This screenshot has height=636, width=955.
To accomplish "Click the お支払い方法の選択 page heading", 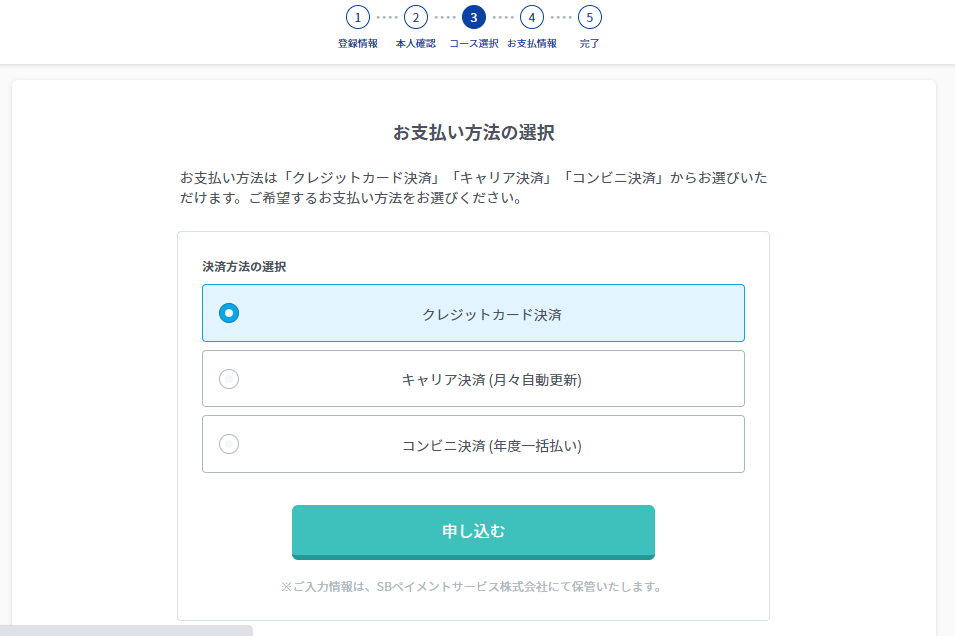I will tap(473, 133).
